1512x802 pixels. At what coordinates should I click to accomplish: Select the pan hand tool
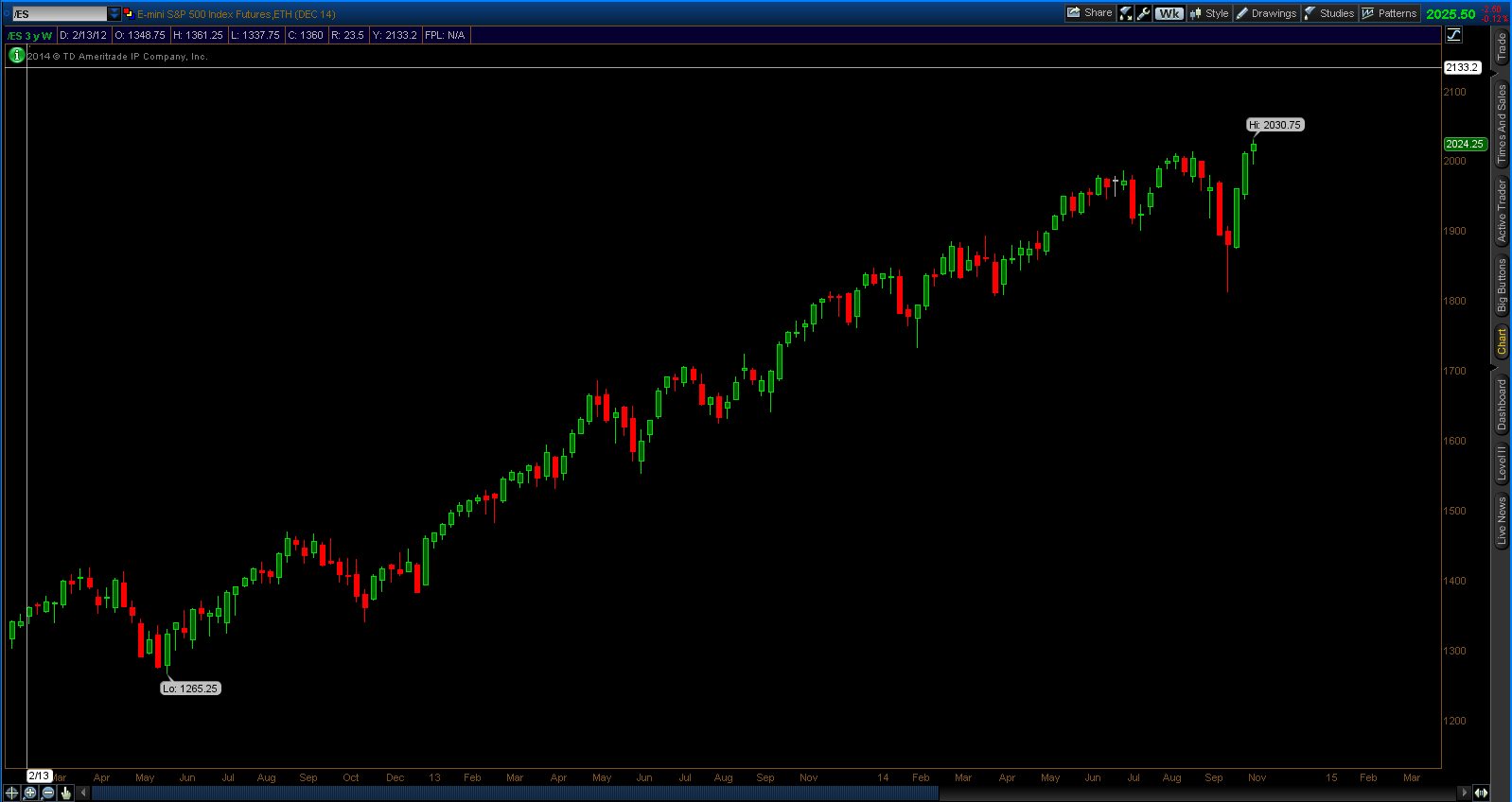pyautogui.click(x=66, y=793)
